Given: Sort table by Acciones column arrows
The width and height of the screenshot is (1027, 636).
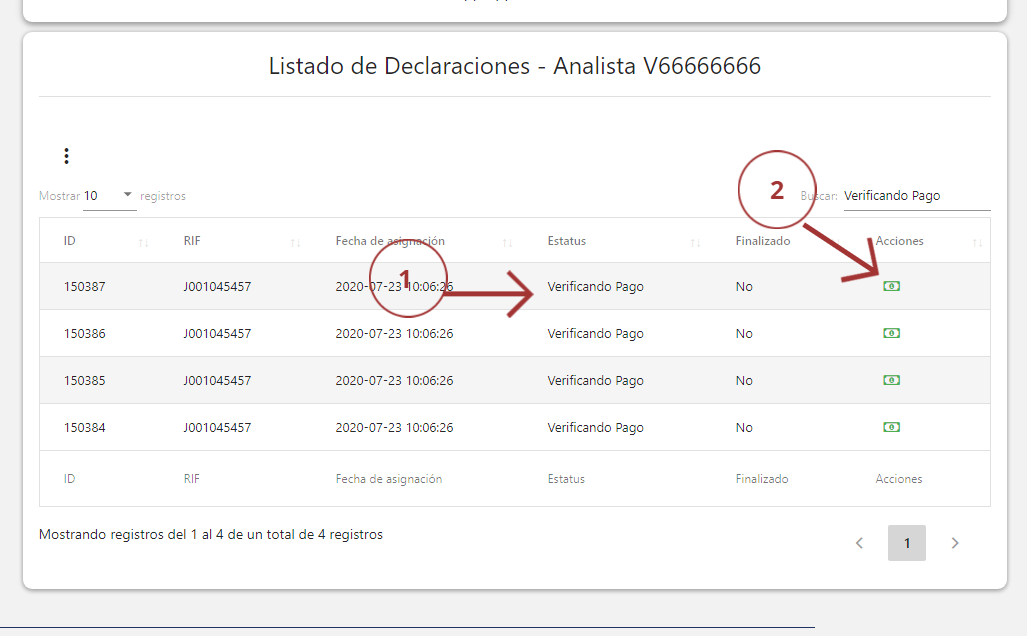Looking at the screenshot, I should point(977,242).
